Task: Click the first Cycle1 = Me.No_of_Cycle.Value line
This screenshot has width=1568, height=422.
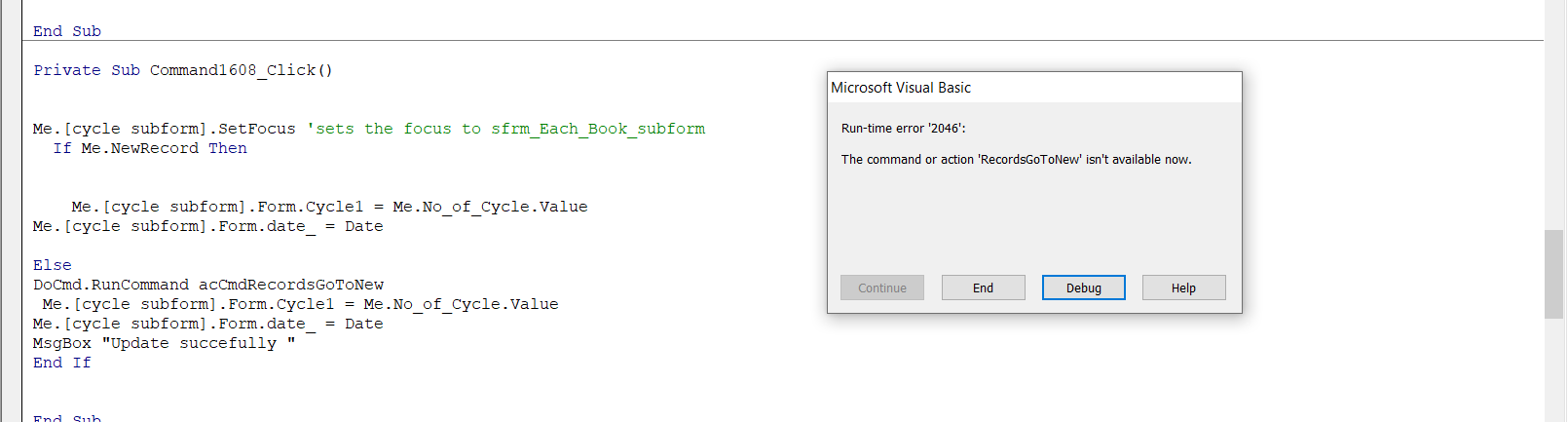Action: tap(329, 207)
